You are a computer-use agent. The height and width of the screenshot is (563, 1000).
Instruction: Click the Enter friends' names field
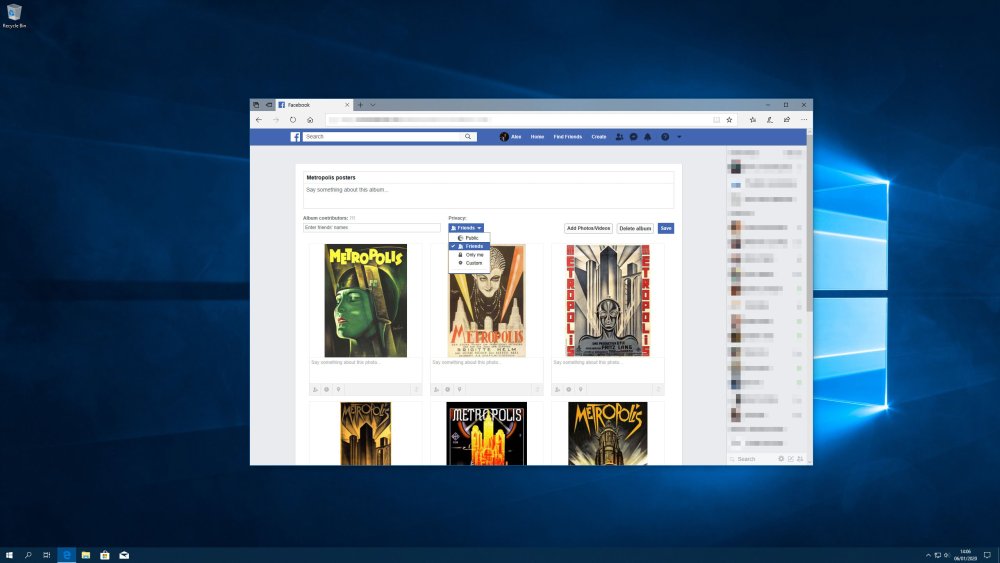372,228
